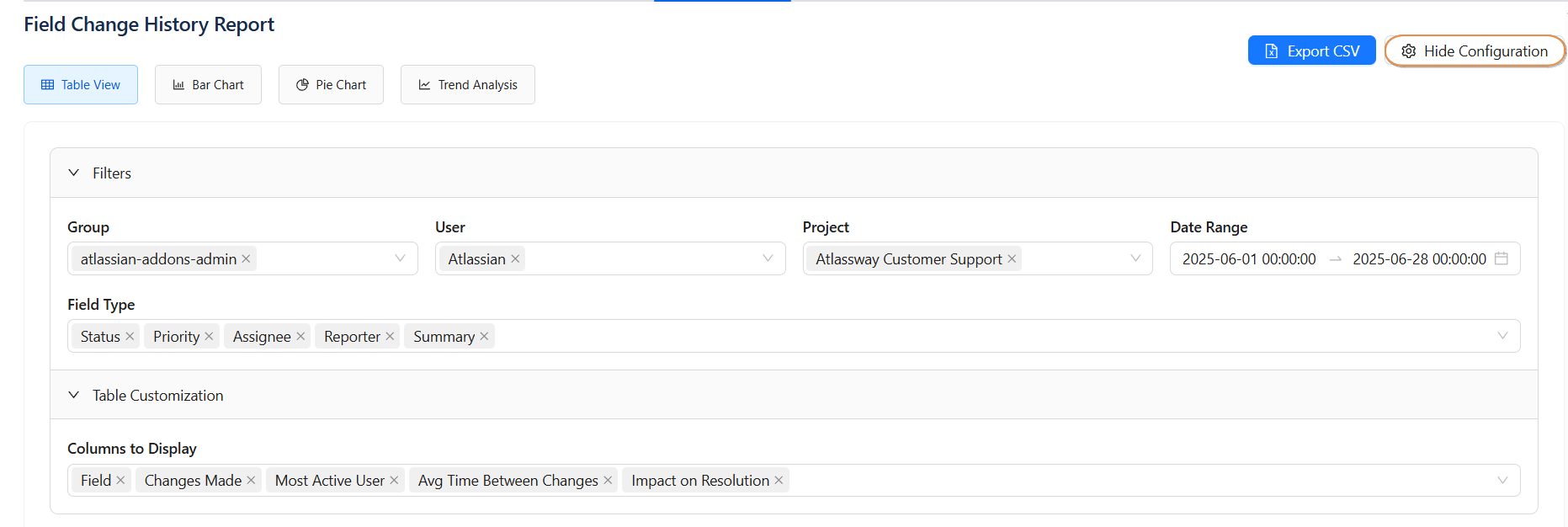Expand the Columns to Display dropdown

(1502, 481)
